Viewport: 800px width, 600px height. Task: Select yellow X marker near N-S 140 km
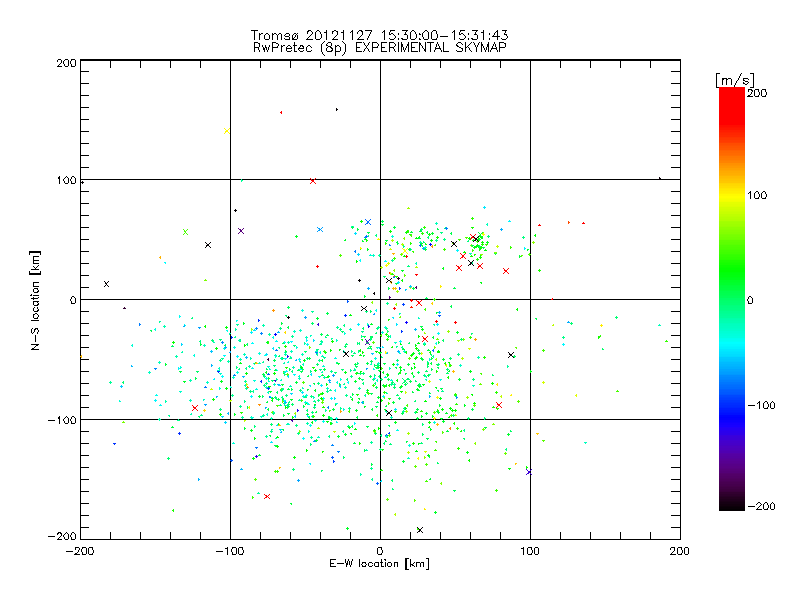pyautogui.click(x=227, y=131)
